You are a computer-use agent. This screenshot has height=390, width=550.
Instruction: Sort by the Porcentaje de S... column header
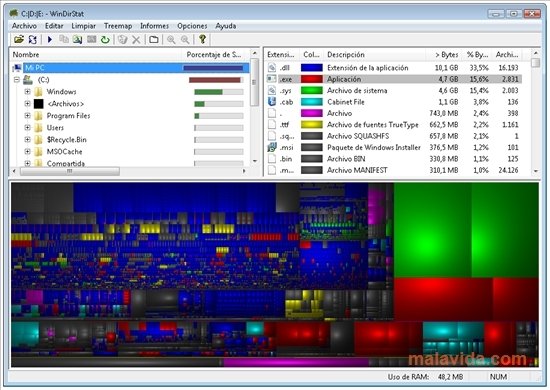coord(216,55)
